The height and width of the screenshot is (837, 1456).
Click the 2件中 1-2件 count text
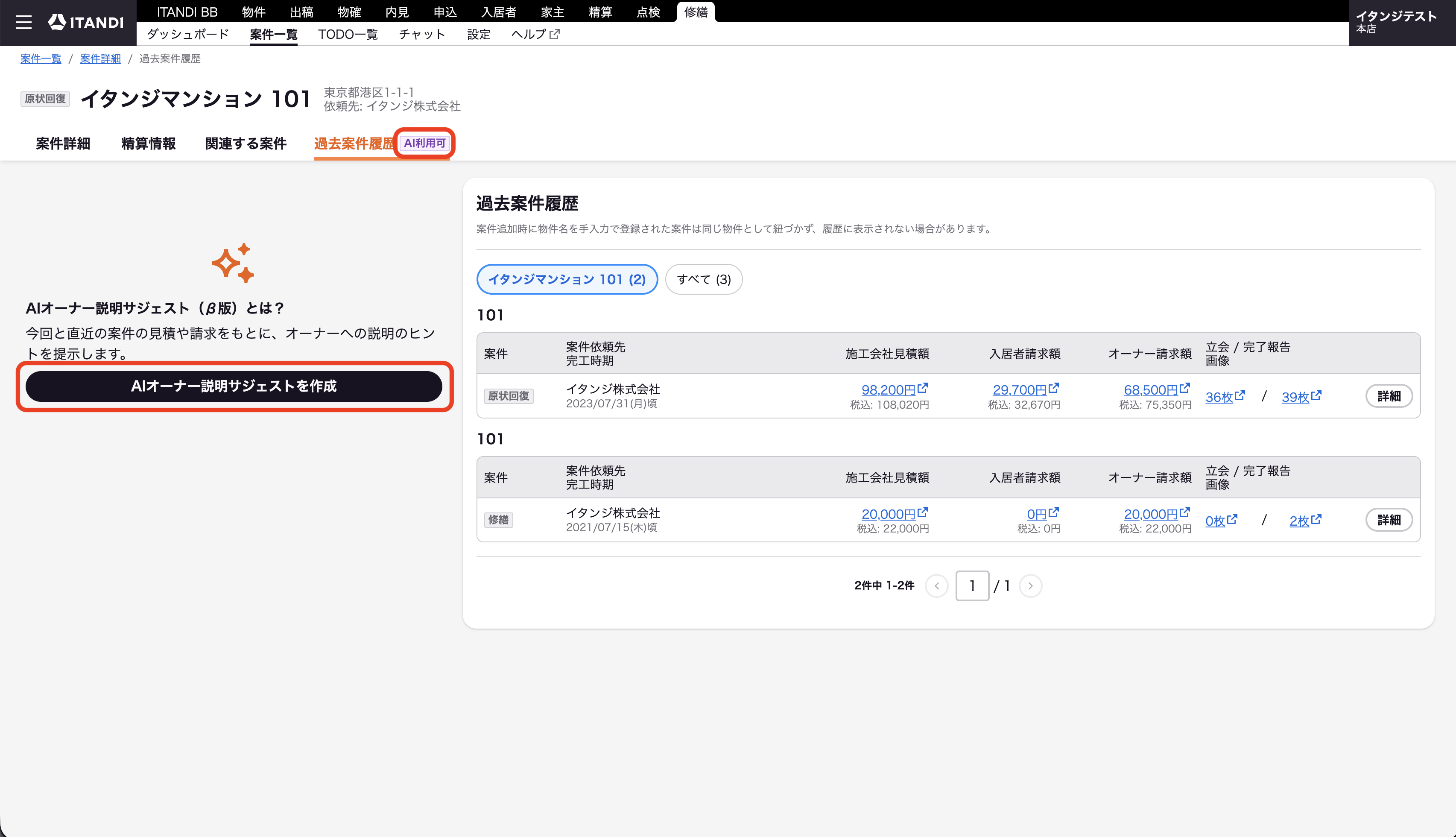(884, 586)
